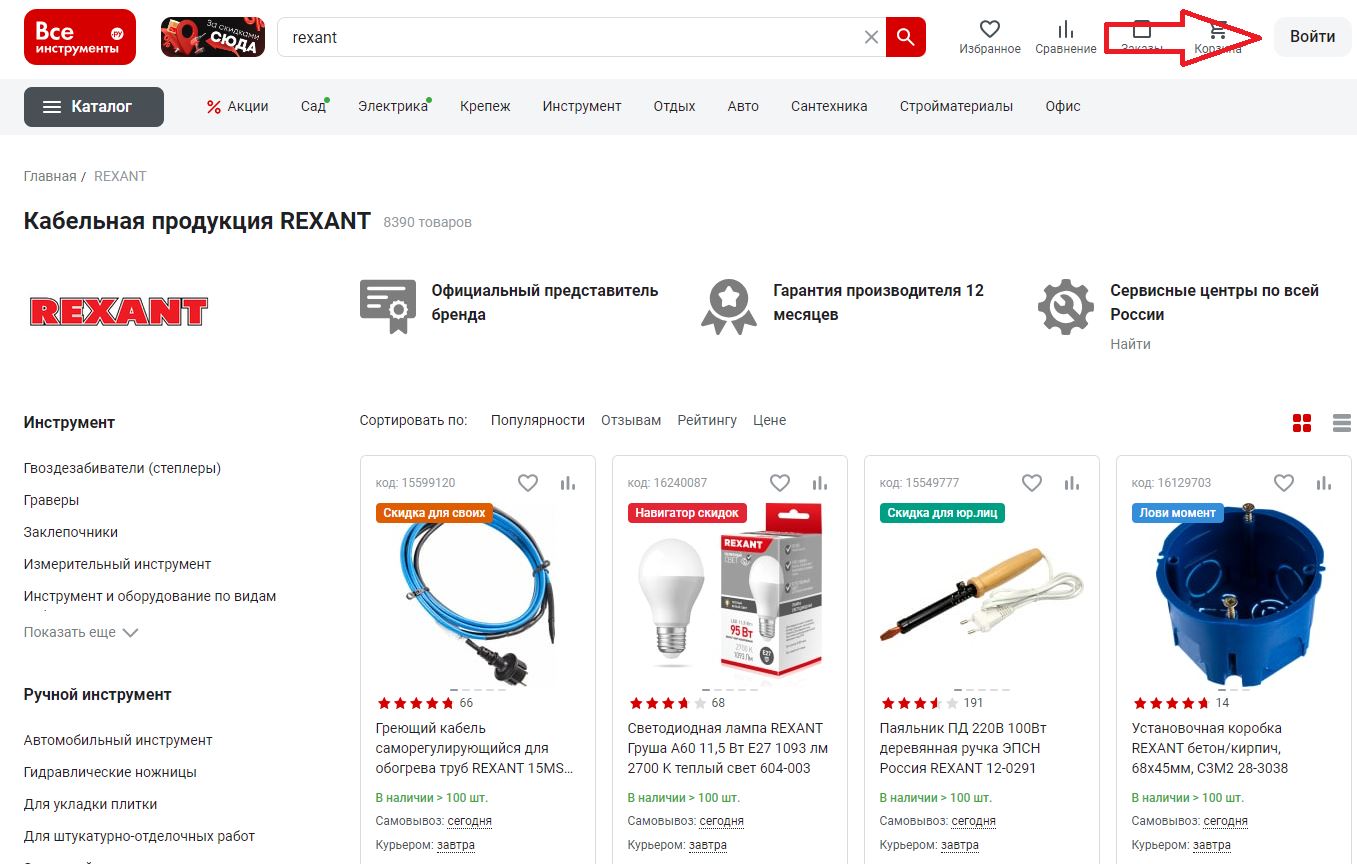Screen dimensions: 1357x864
Task: Go to Главная breadcrumb link
Action: [50, 176]
